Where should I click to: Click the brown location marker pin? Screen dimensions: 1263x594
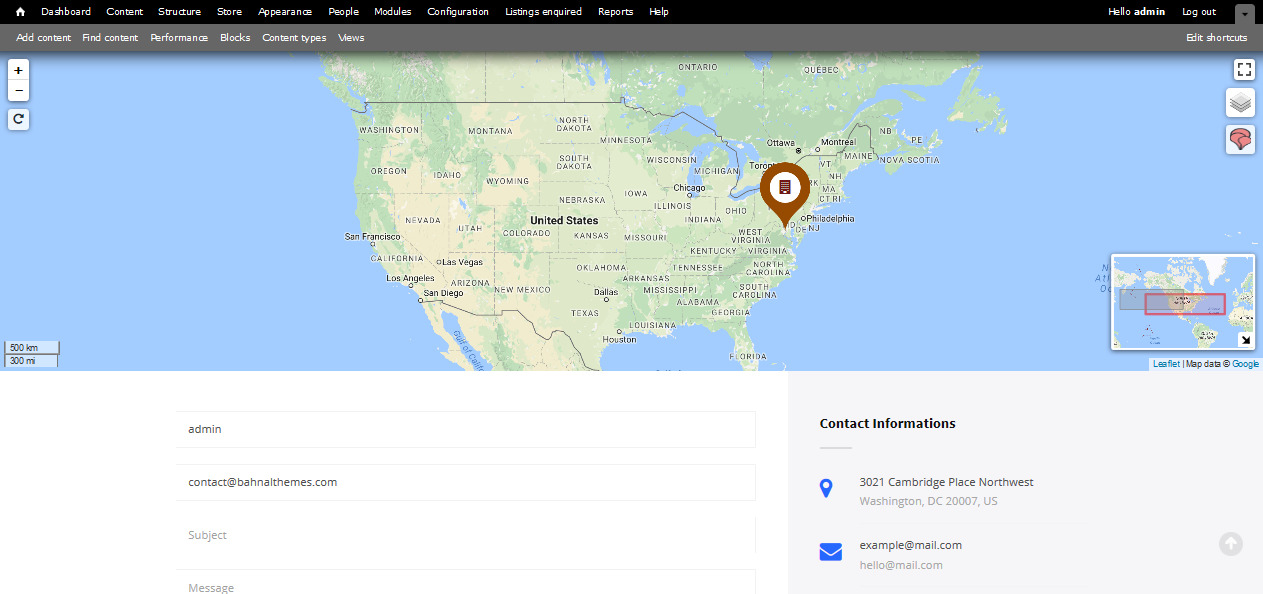(x=785, y=190)
